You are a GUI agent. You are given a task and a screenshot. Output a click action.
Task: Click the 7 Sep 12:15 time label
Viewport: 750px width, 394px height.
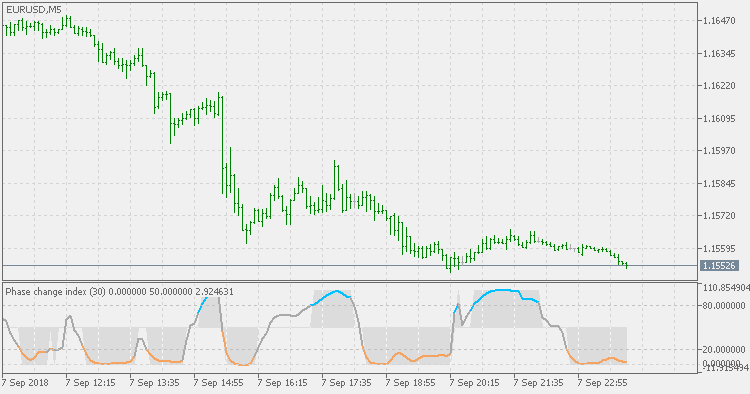(x=91, y=383)
